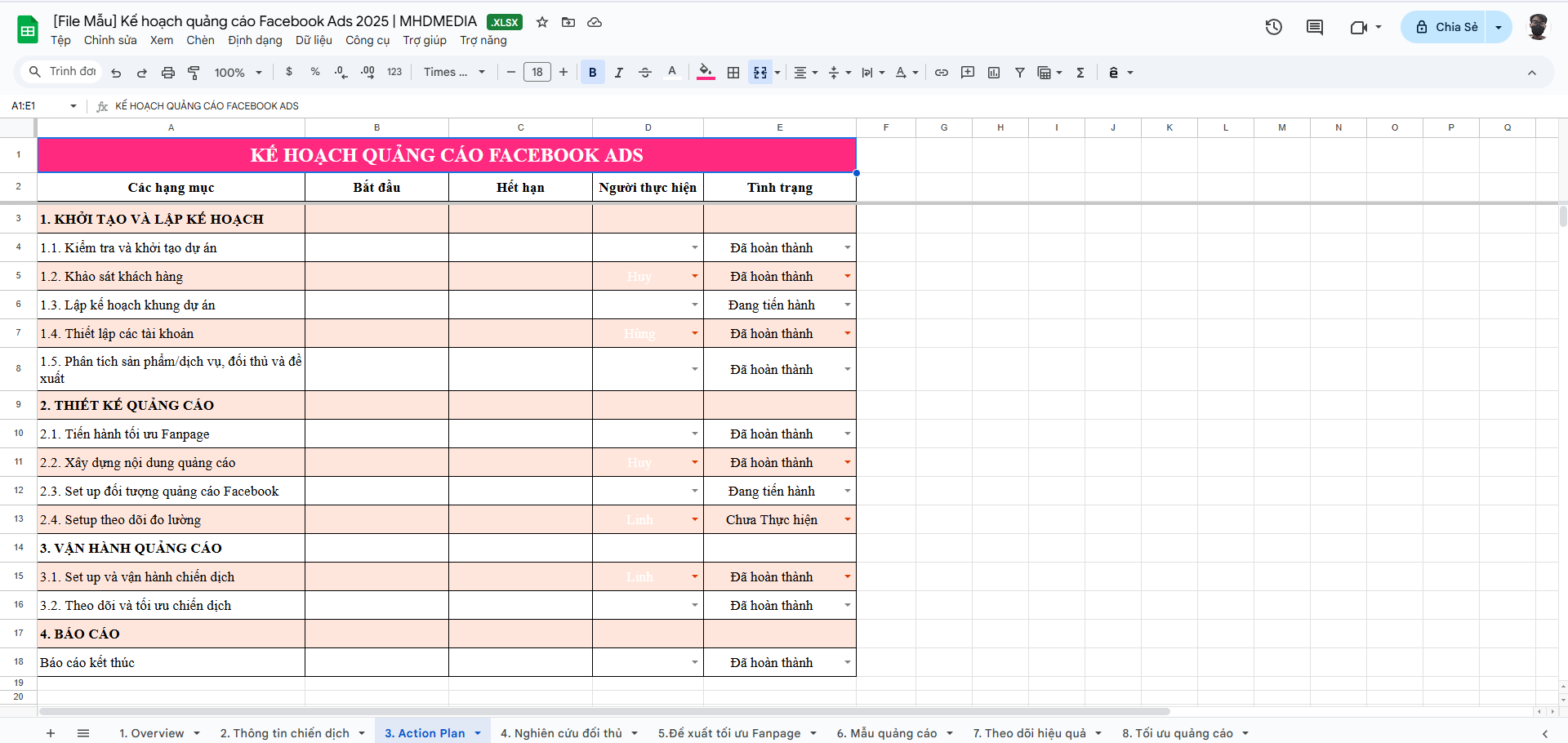Open borders tool

[733, 73]
